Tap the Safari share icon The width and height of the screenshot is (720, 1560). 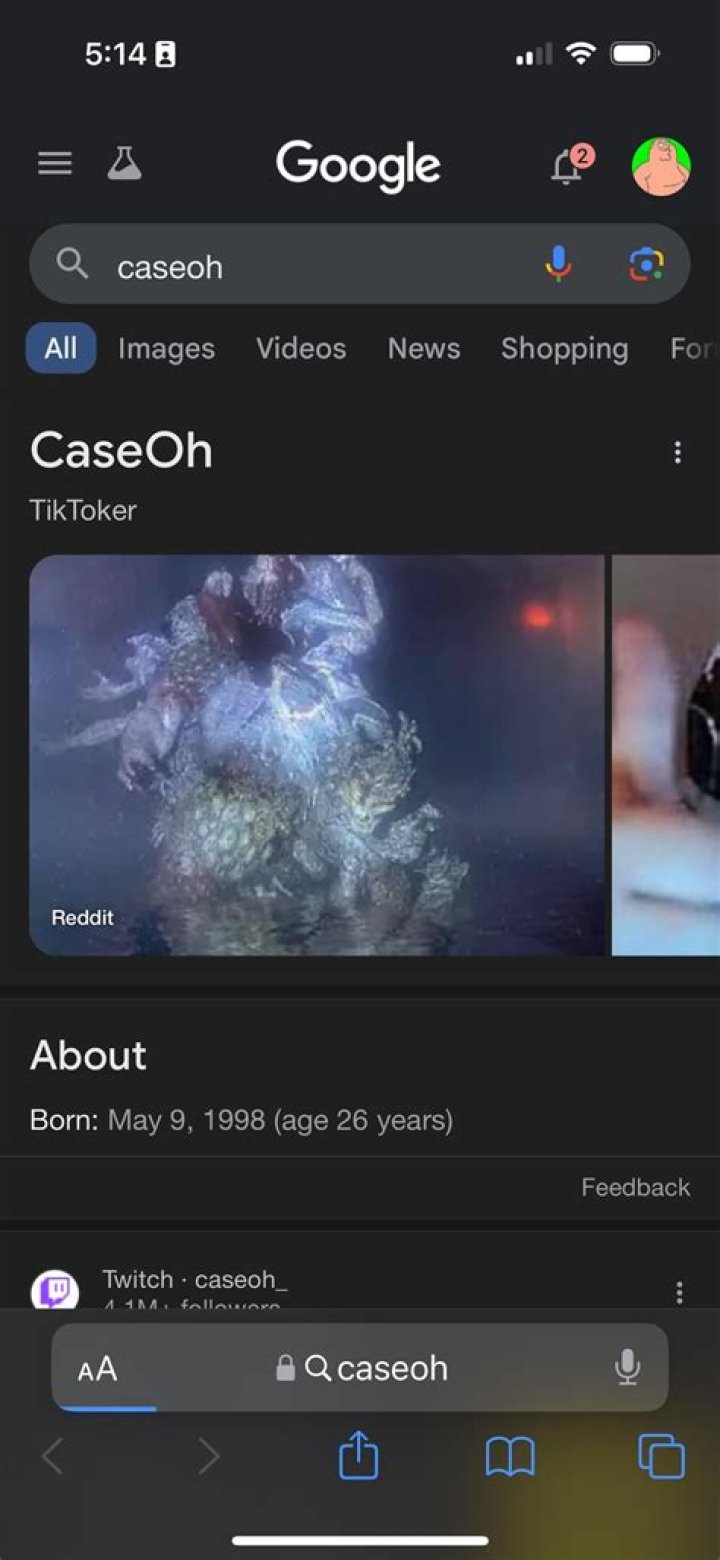click(359, 1455)
